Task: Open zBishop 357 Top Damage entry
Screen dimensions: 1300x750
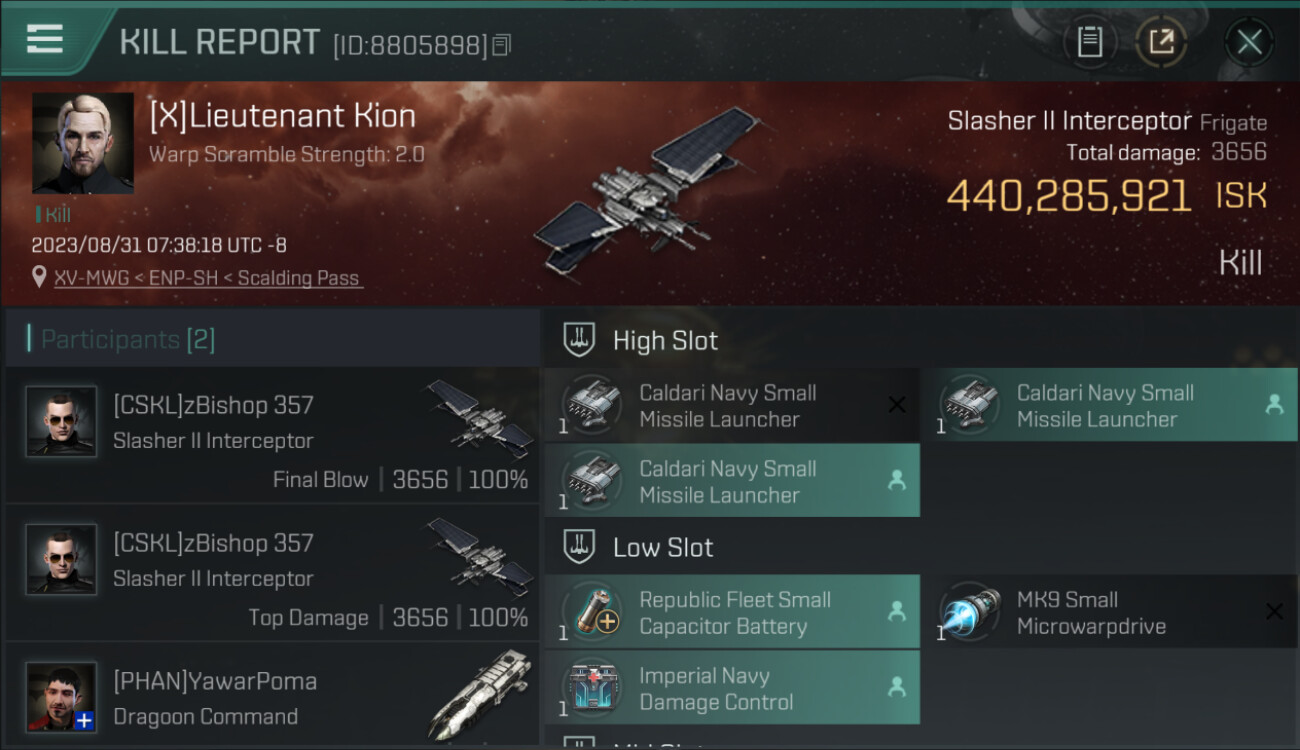Action: pyautogui.click(x=272, y=573)
